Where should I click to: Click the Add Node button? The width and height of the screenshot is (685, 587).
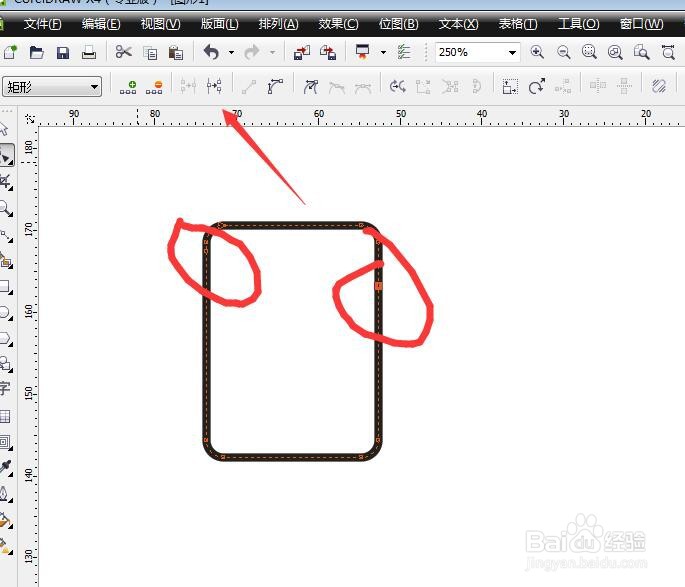(x=128, y=87)
